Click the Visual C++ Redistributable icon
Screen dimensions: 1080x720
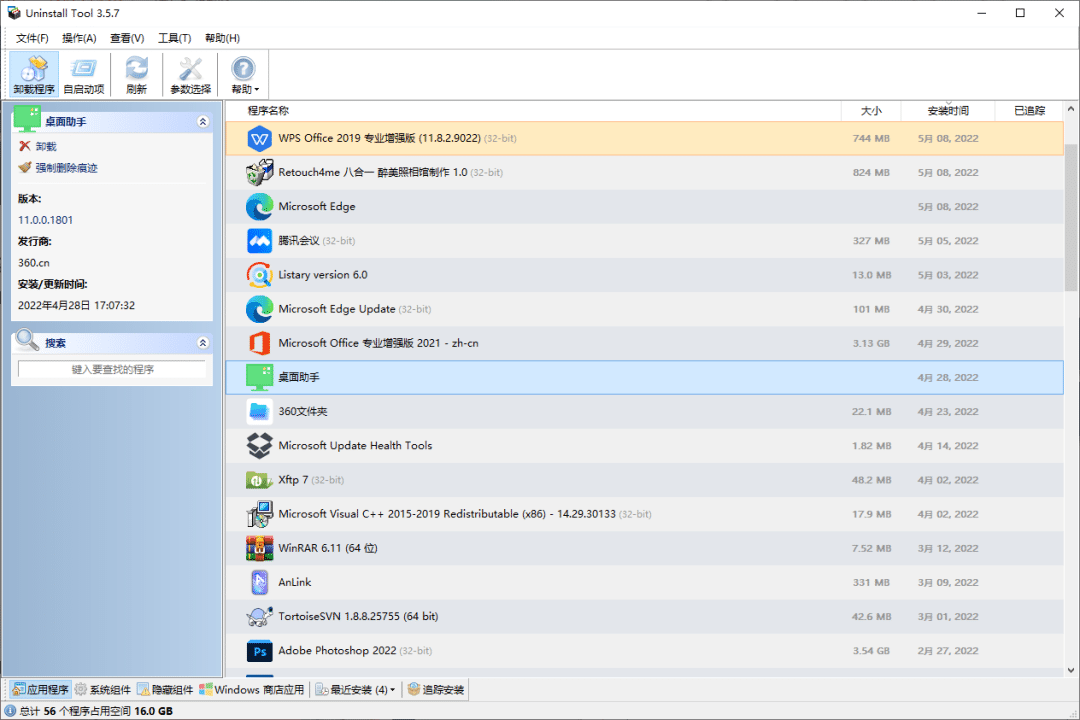[259, 514]
